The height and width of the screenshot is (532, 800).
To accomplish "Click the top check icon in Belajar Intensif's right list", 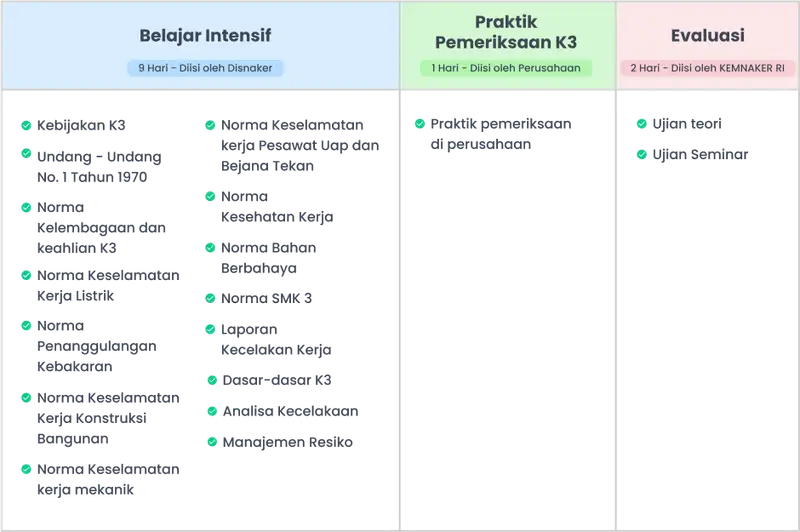I will [x=210, y=126].
